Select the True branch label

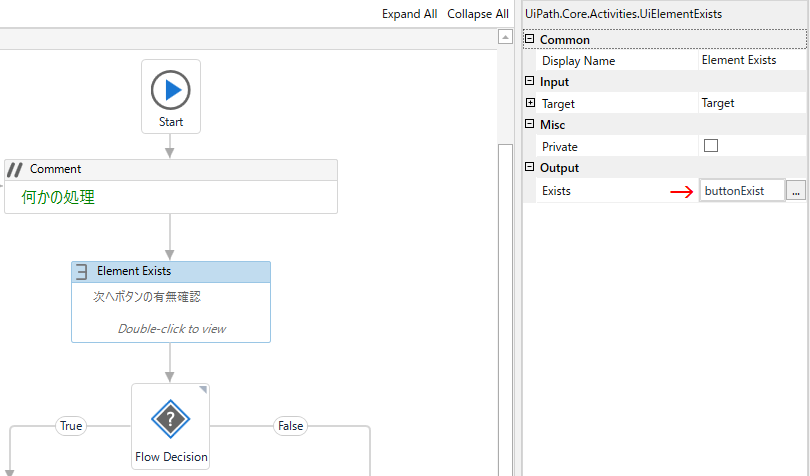(71, 426)
